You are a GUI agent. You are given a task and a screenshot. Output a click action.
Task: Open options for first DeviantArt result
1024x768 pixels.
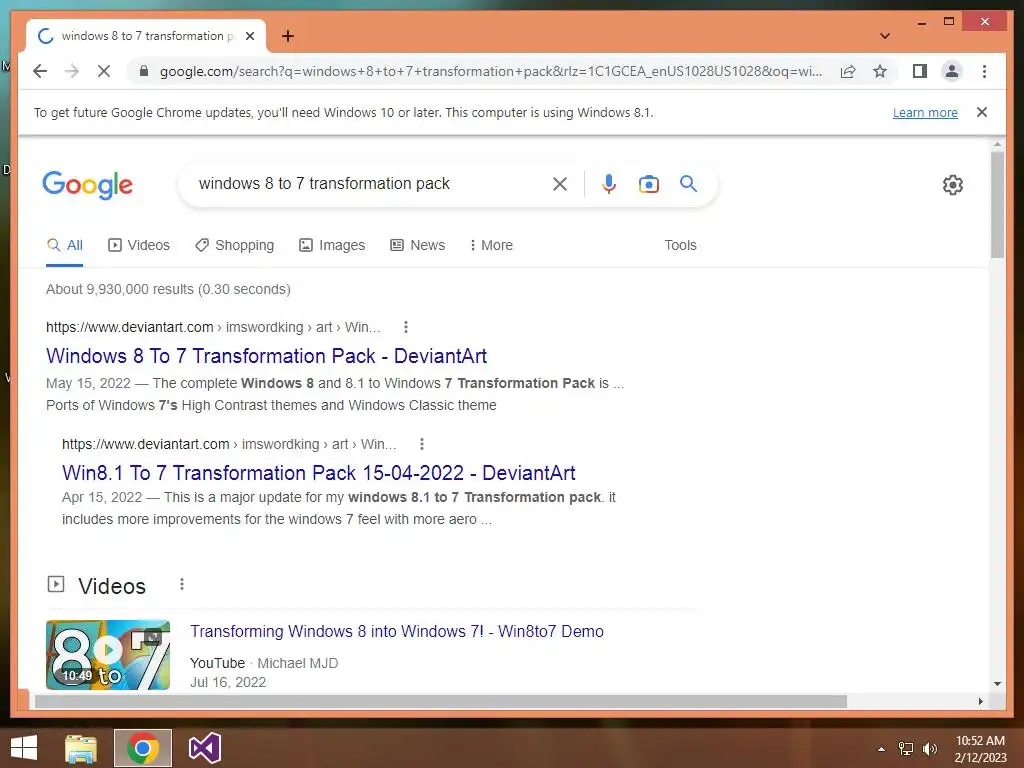coord(406,327)
